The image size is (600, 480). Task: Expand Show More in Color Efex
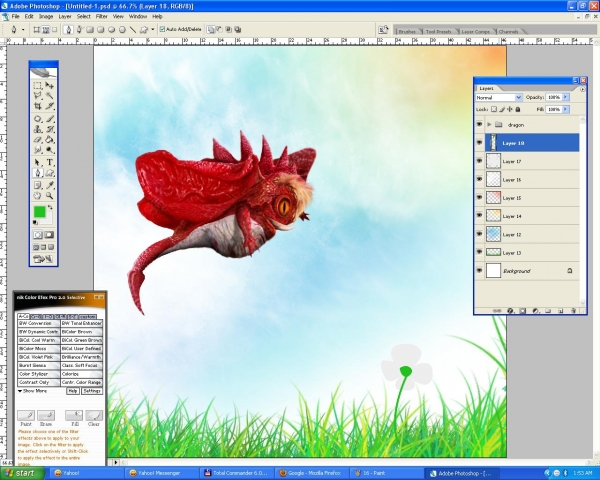coord(32,391)
